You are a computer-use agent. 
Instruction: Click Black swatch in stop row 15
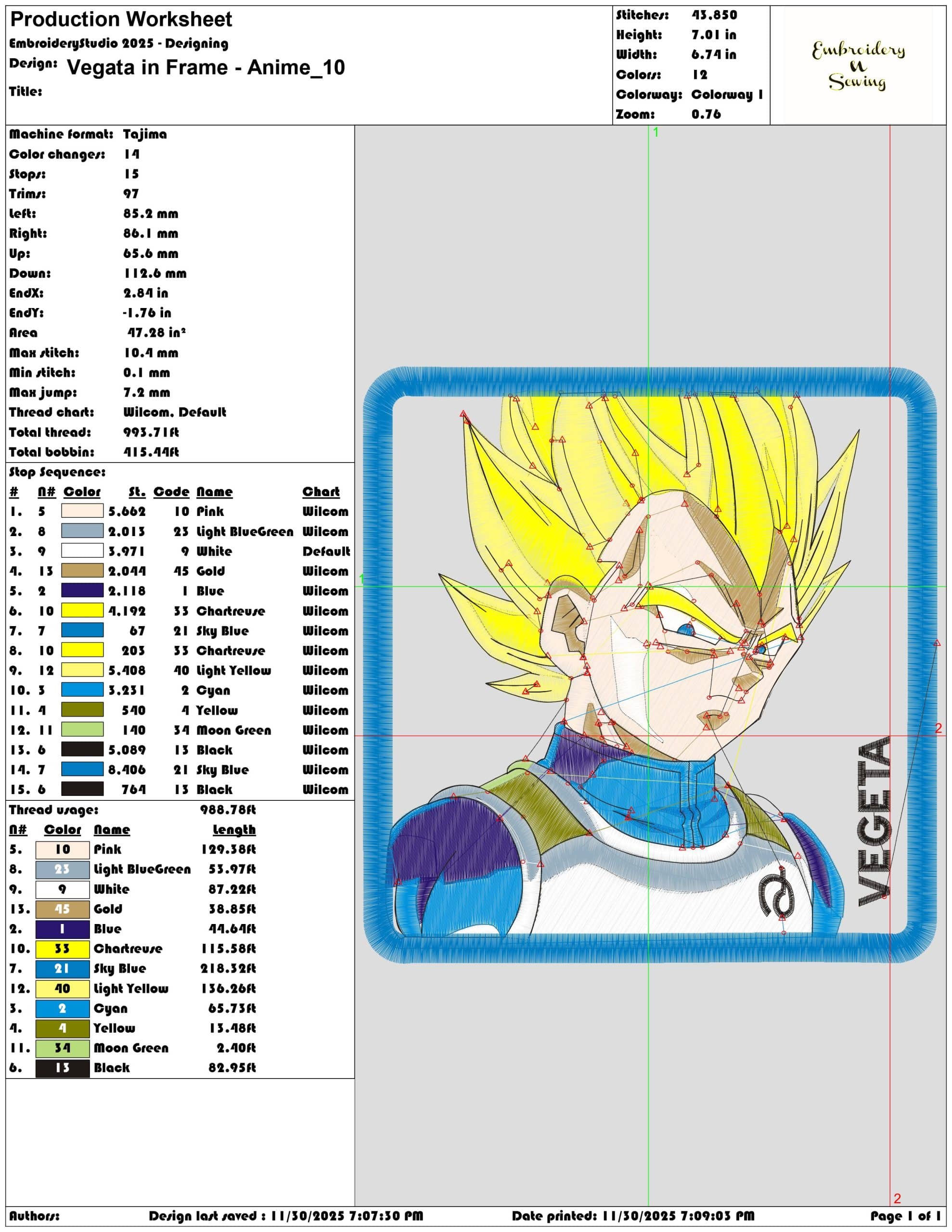[x=82, y=789]
